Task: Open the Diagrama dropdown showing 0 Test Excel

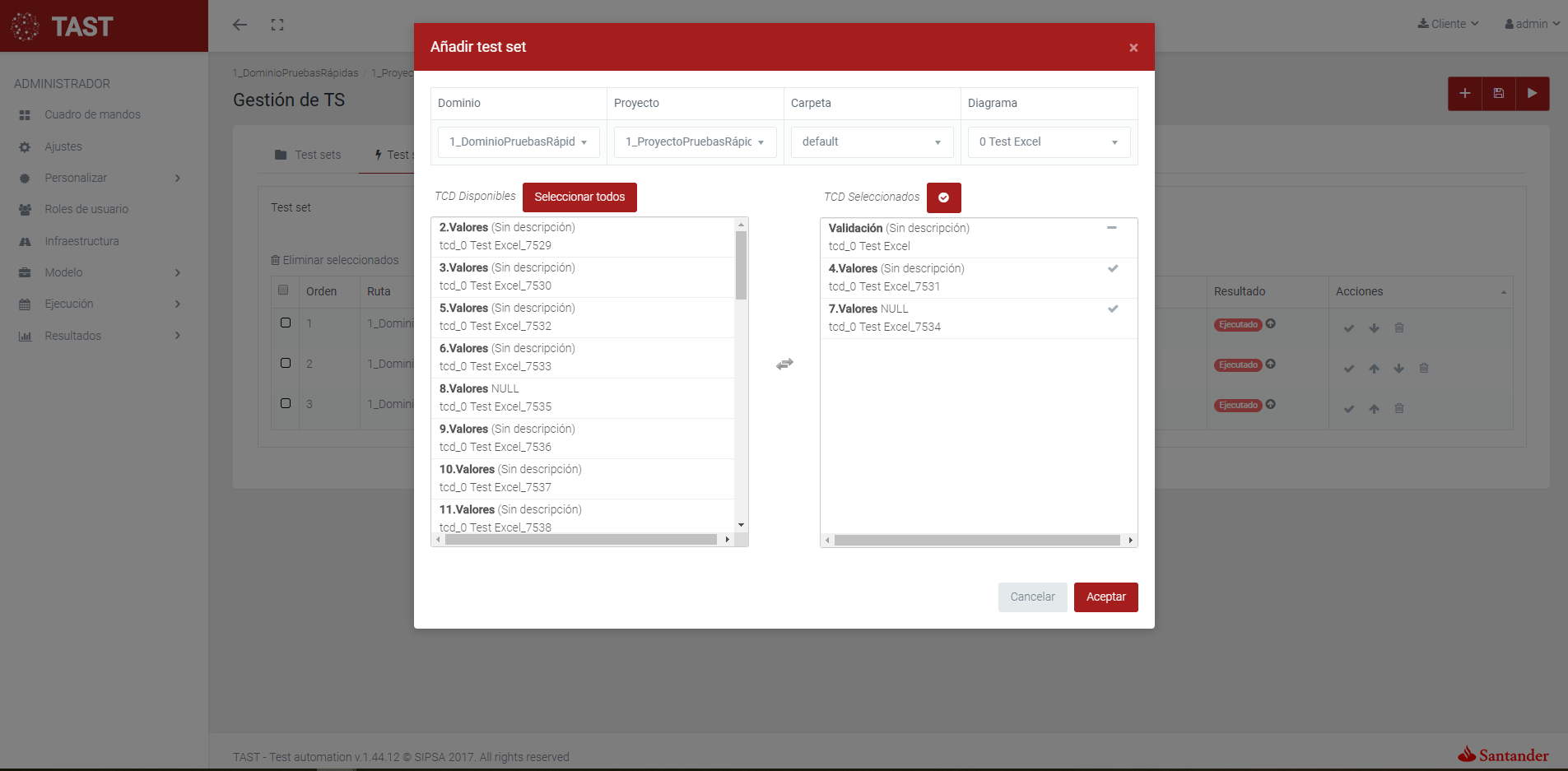Action: 1048,142
